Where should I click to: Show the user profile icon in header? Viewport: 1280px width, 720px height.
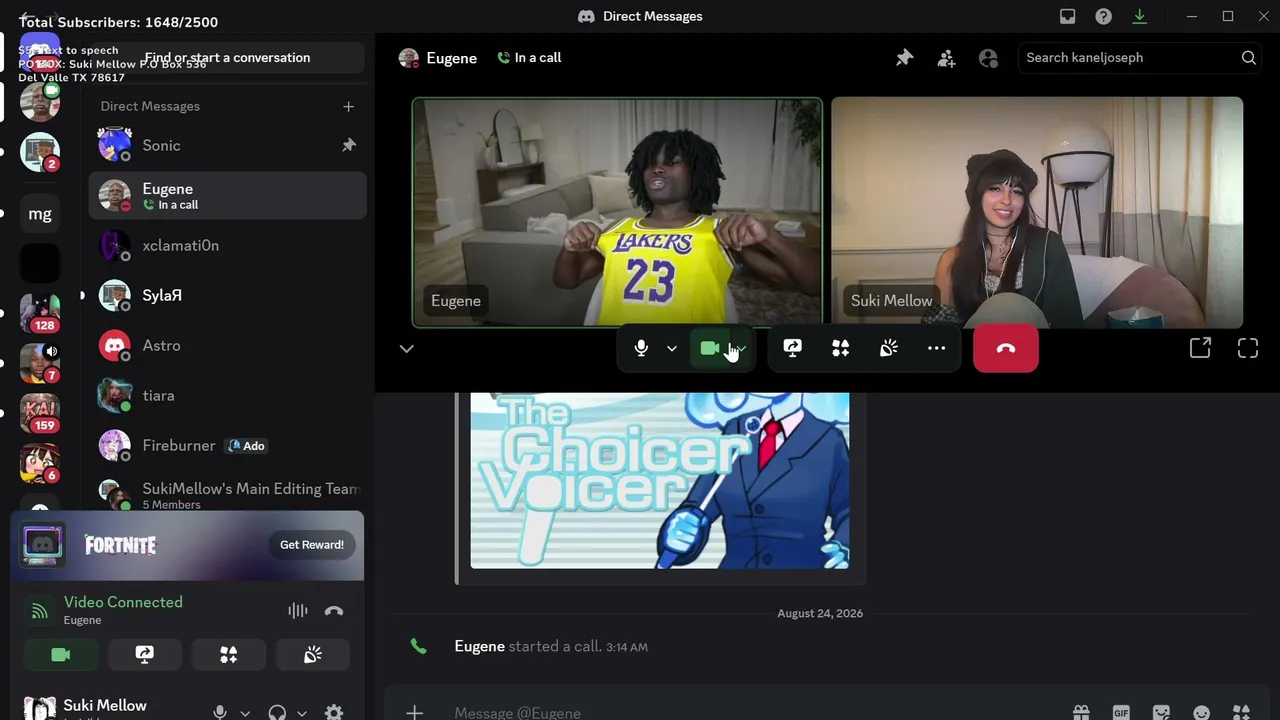[988, 58]
